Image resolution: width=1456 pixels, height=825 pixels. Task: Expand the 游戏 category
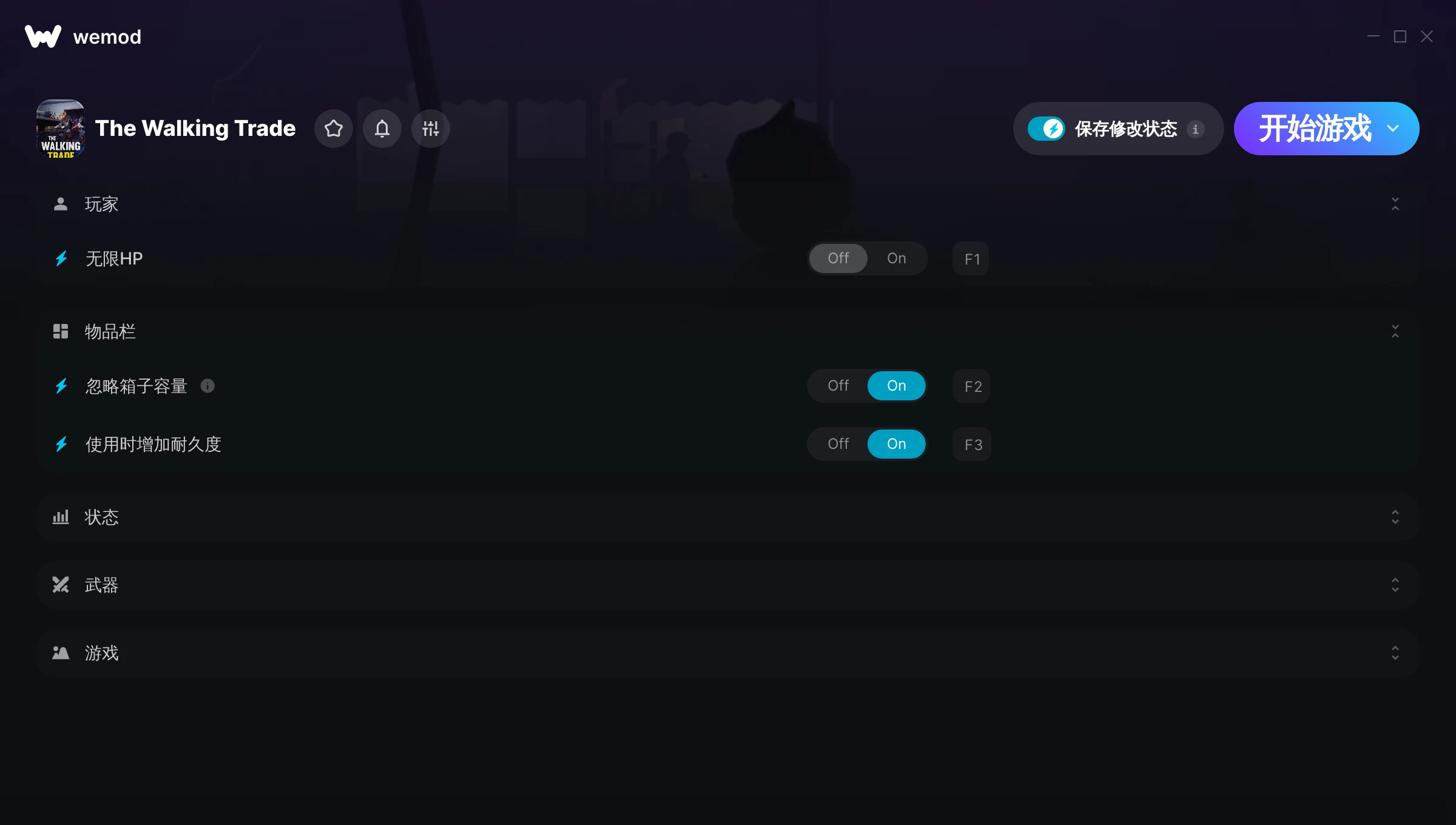point(1395,653)
